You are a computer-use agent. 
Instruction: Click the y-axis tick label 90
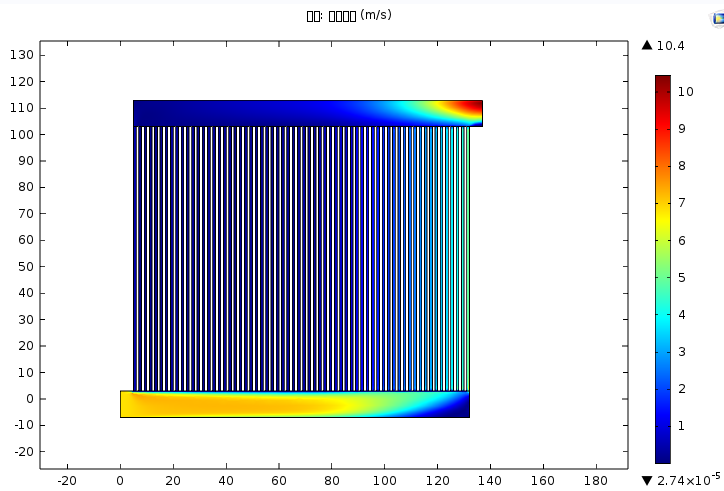26,161
